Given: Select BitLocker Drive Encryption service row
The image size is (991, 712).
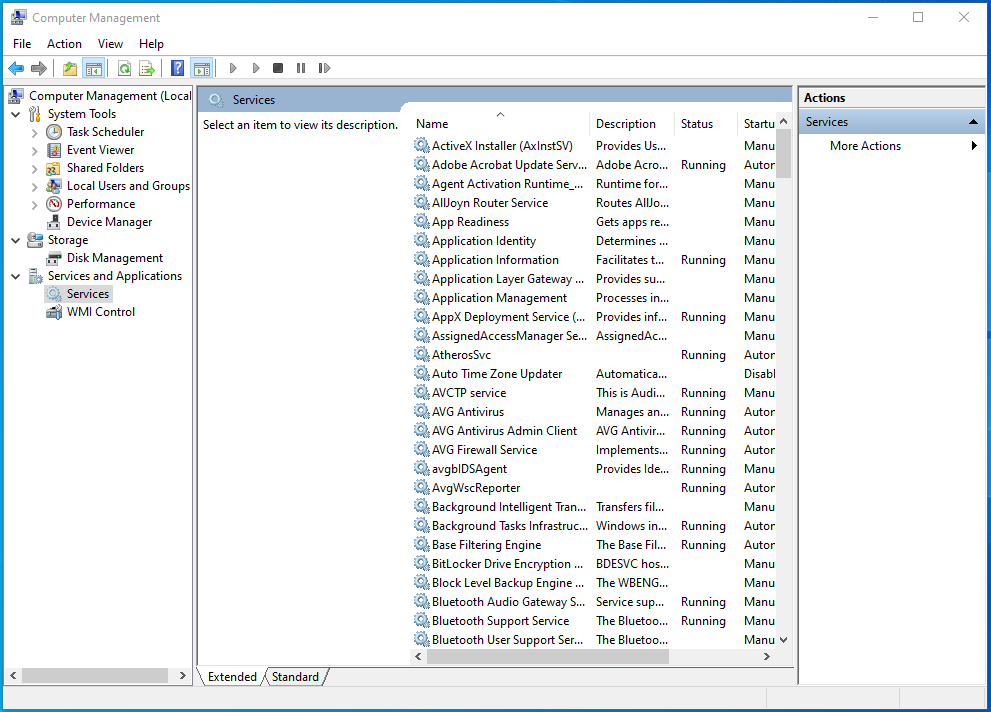Looking at the screenshot, I should pos(594,564).
